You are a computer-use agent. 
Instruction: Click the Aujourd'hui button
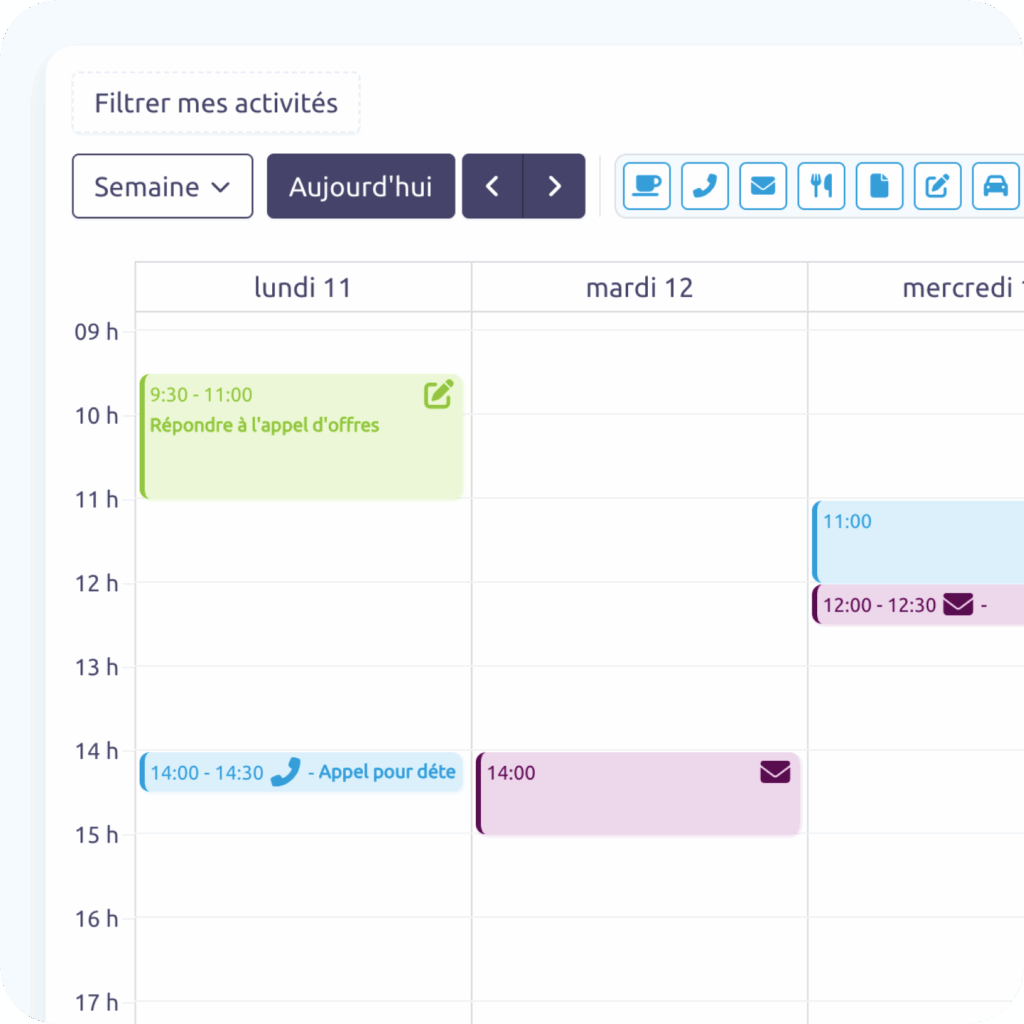[x=360, y=186]
